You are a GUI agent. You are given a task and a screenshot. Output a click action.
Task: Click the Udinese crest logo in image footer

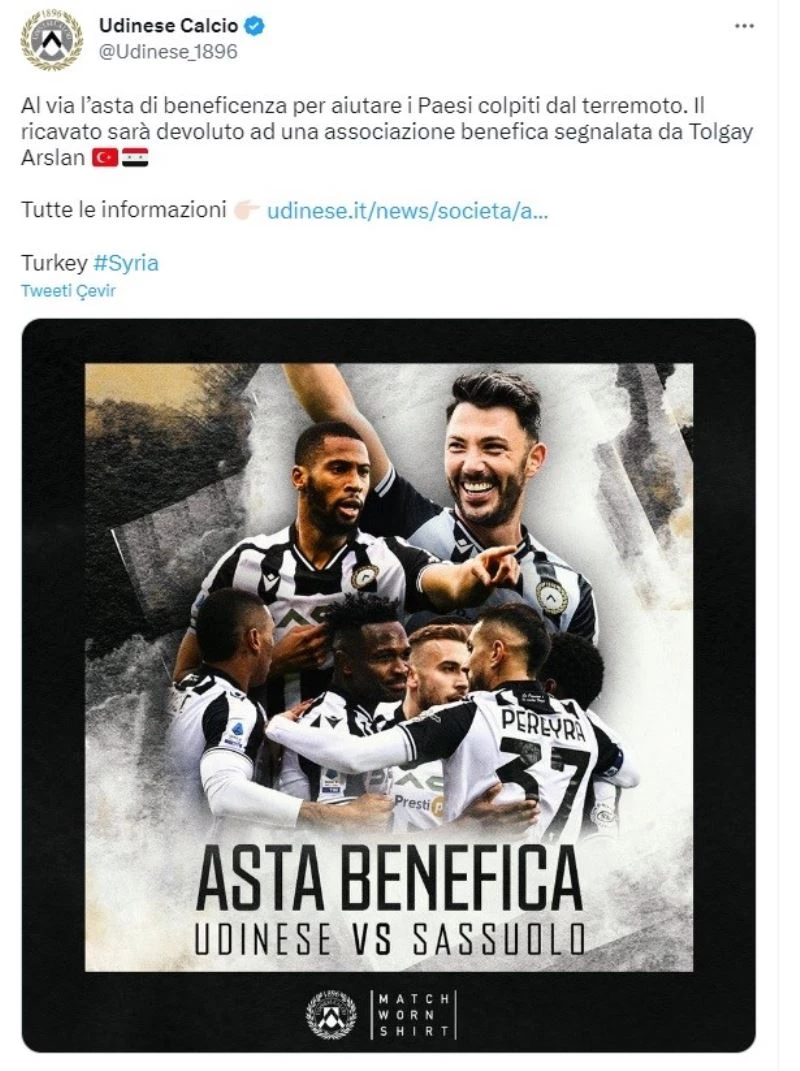click(331, 1015)
